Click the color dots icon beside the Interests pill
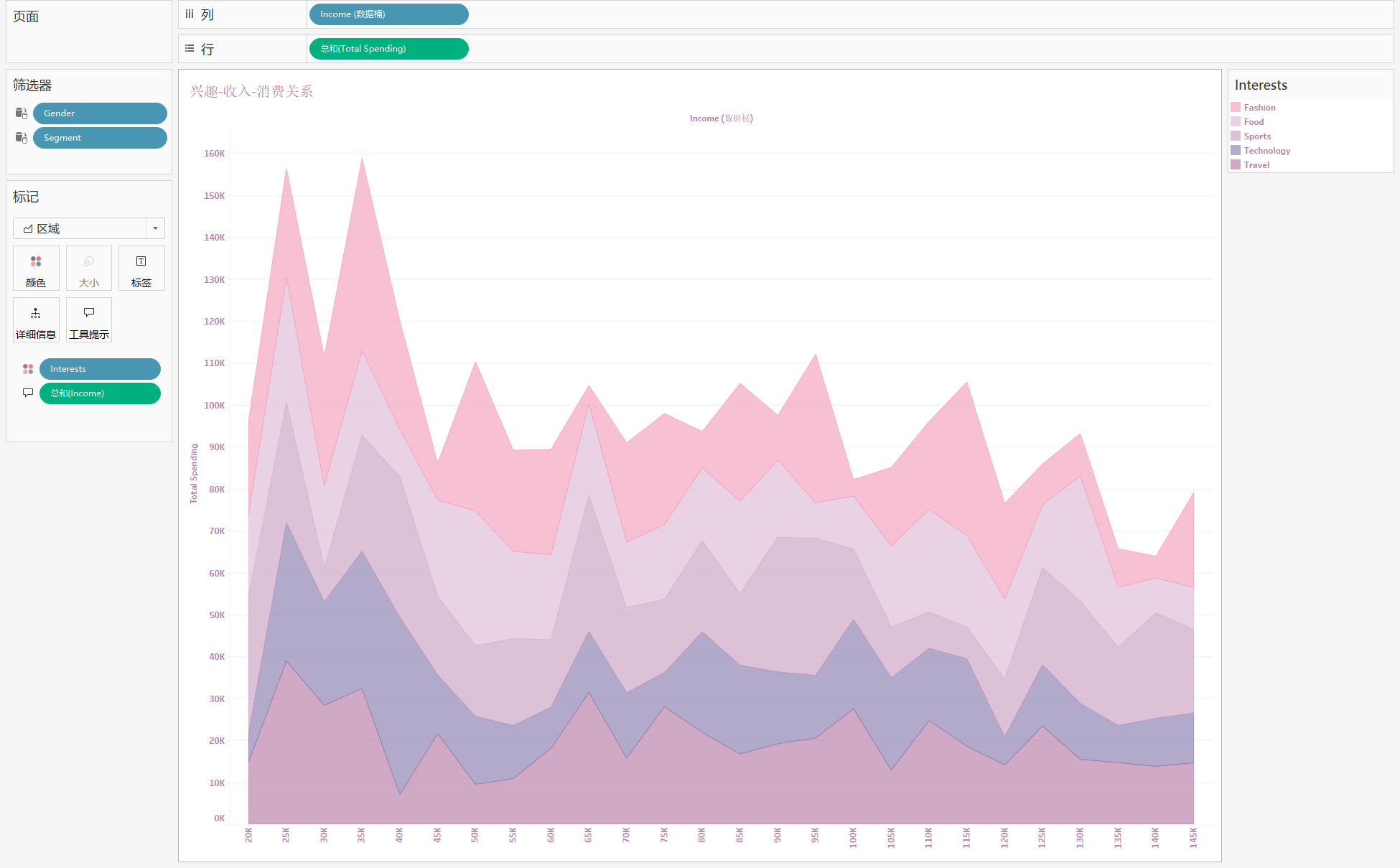The image size is (1400, 868). point(28,369)
